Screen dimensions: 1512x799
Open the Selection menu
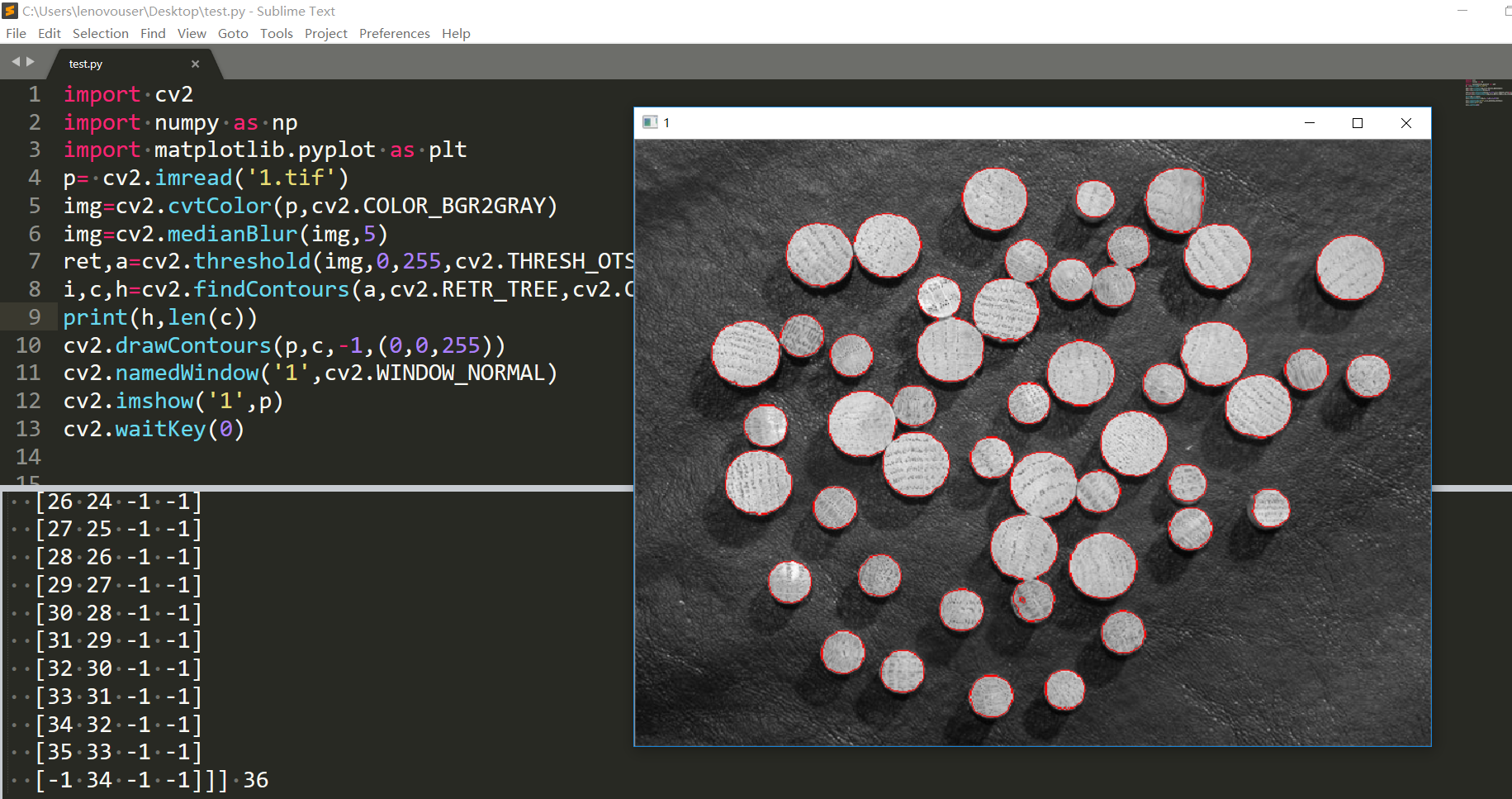[x=101, y=33]
